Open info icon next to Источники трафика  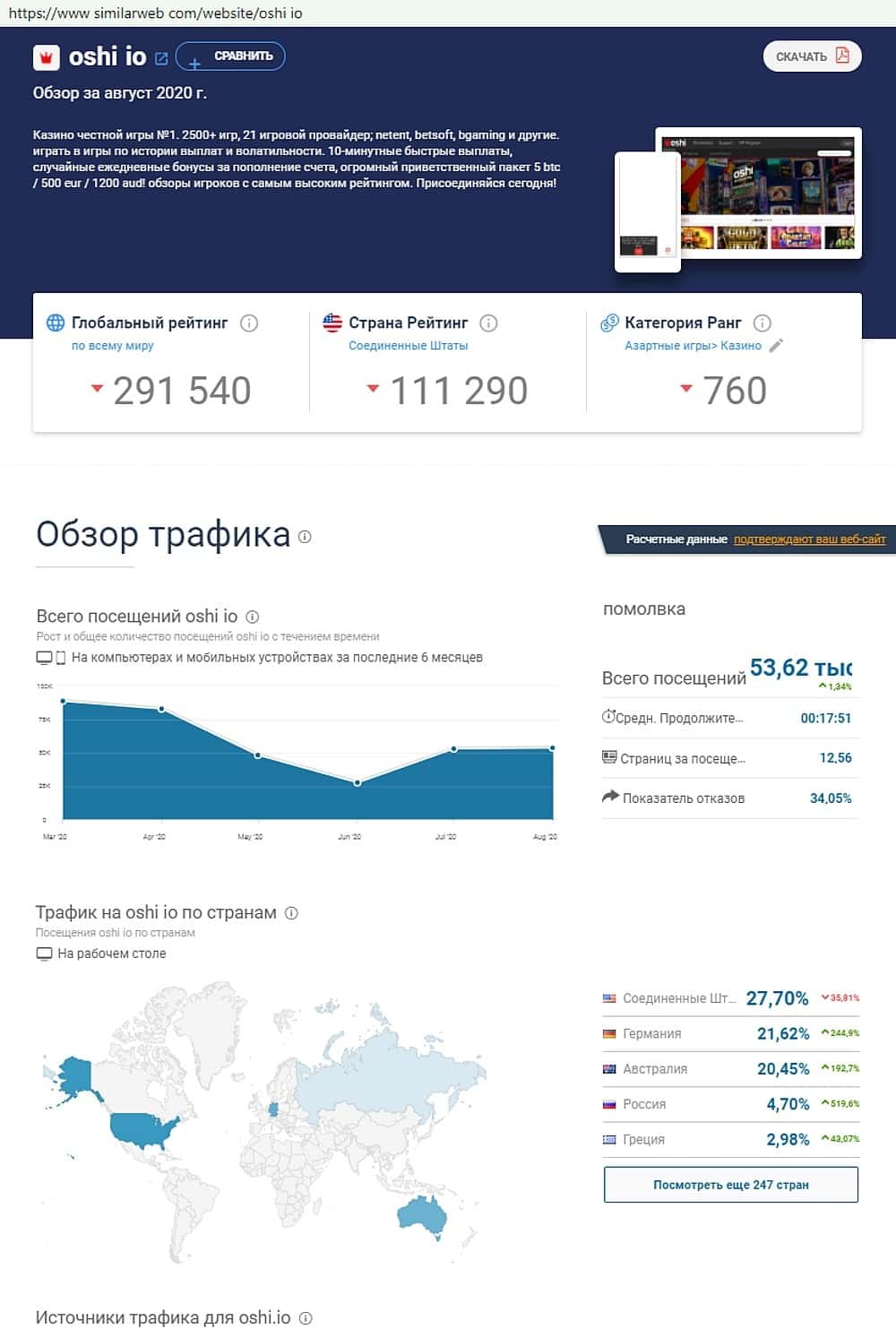click(x=306, y=1318)
